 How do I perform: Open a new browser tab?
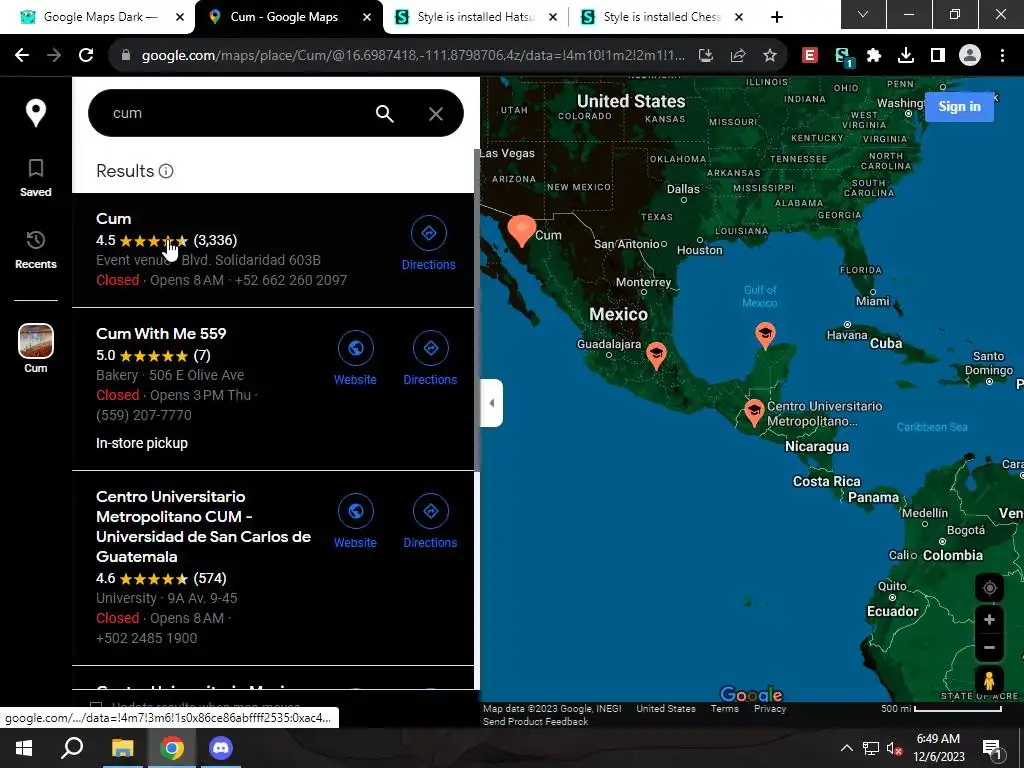tap(776, 17)
